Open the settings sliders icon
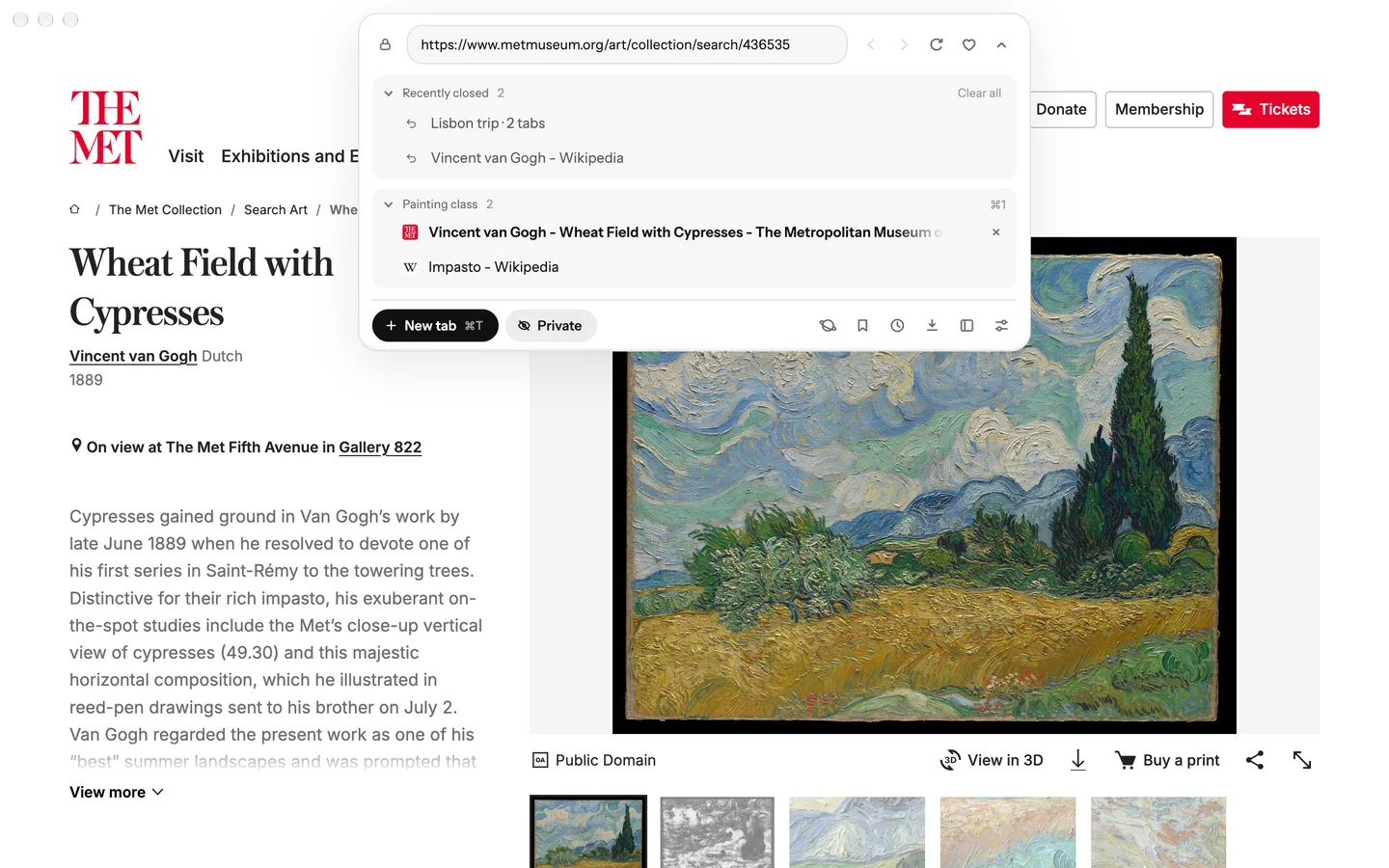Image resolution: width=1389 pixels, height=868 pixels. (x=1001, y=326)
